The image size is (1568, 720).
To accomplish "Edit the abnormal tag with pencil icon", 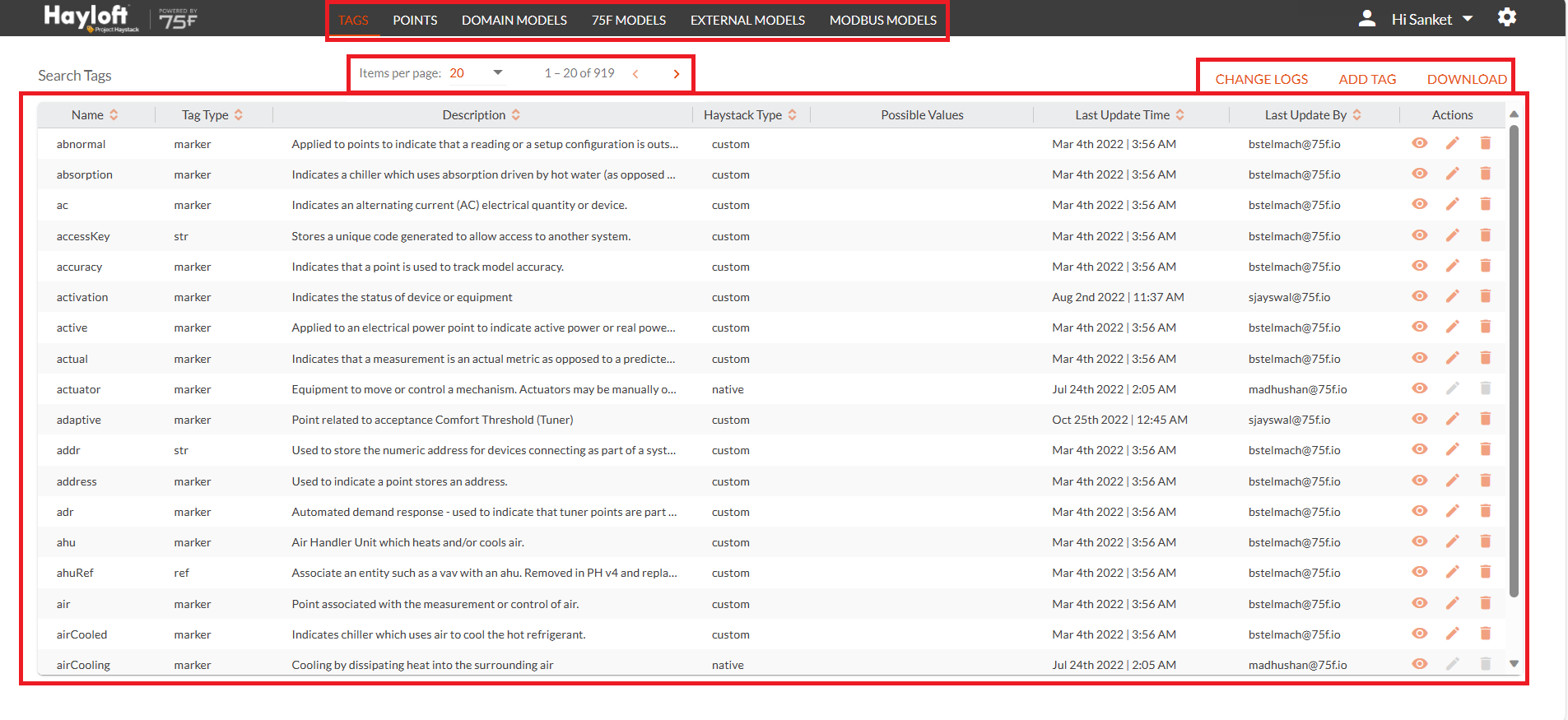I will (1452, 143).
